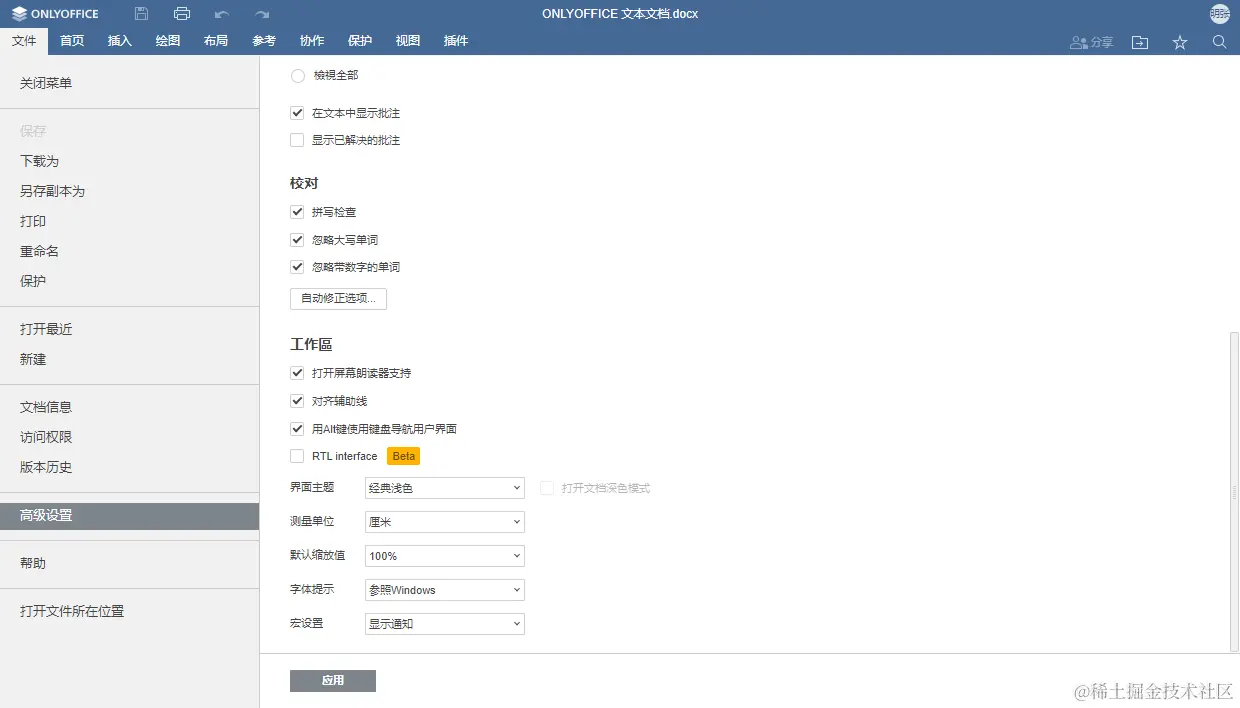Switch to the 插件 tab

456,41
